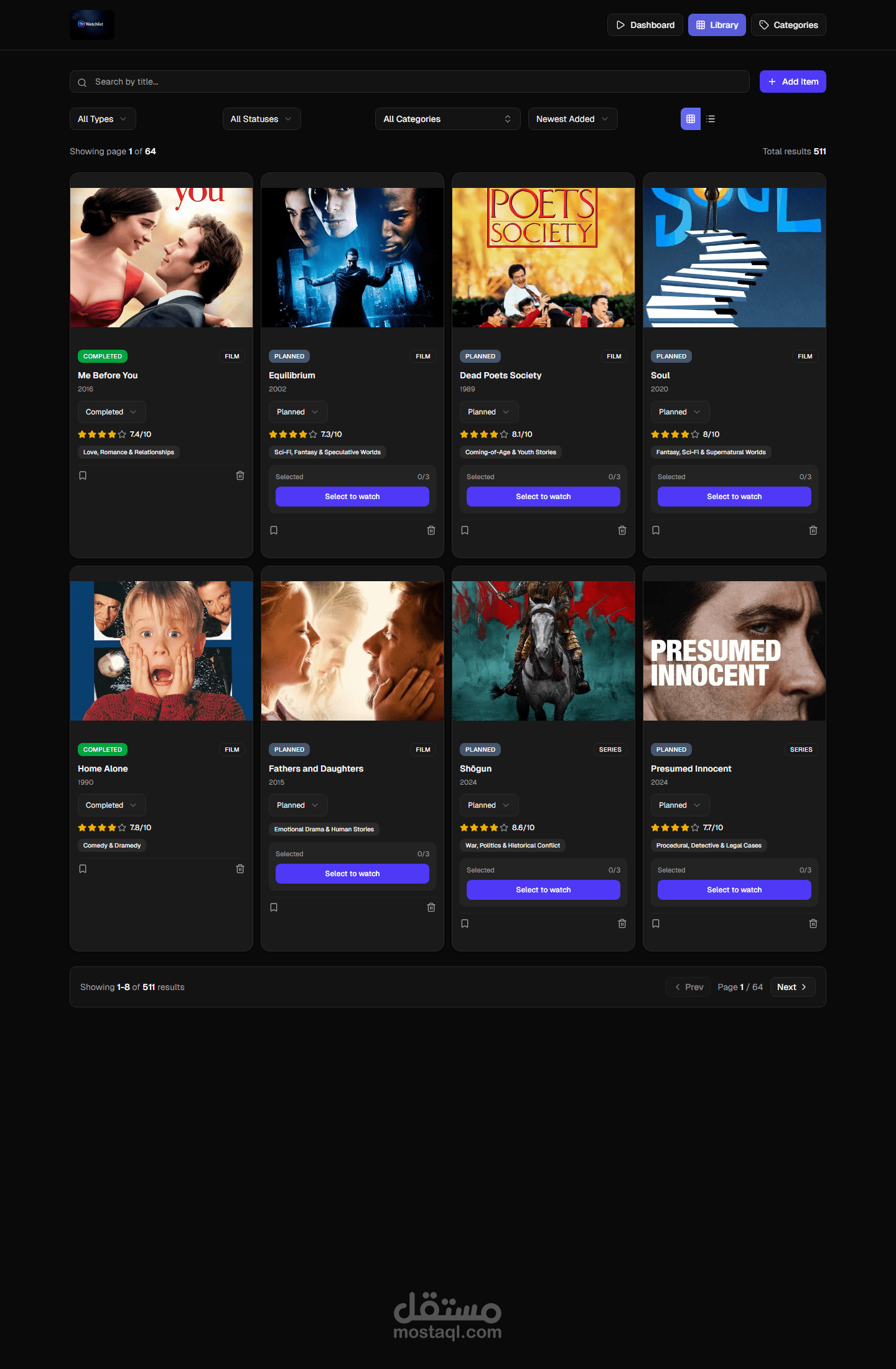The height and width of the screenshot is (1369, 896).
Task: Change Soul status dropdown
Action: (680, 412)
